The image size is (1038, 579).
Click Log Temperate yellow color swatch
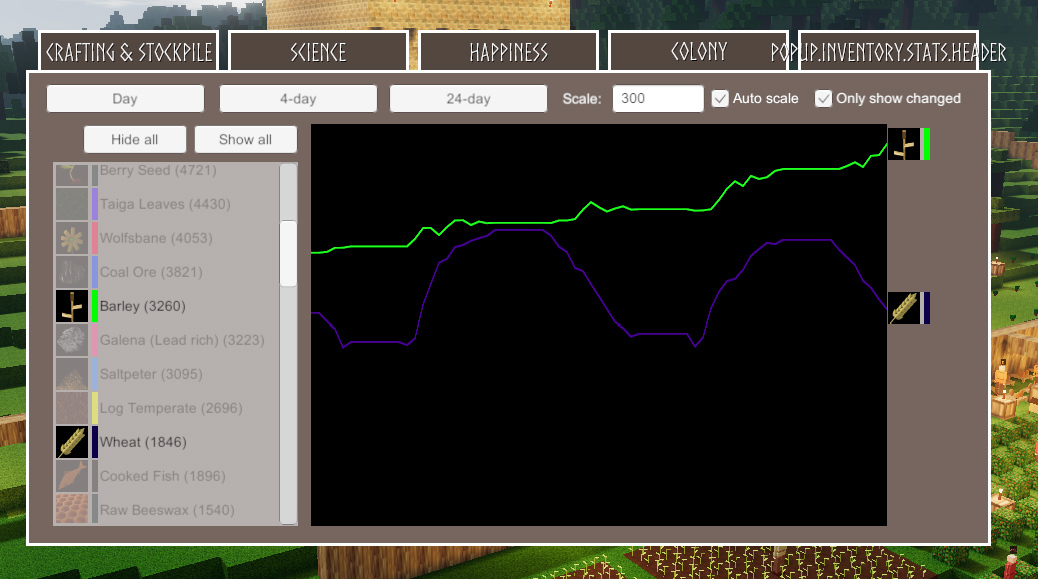tap(95, 408)
